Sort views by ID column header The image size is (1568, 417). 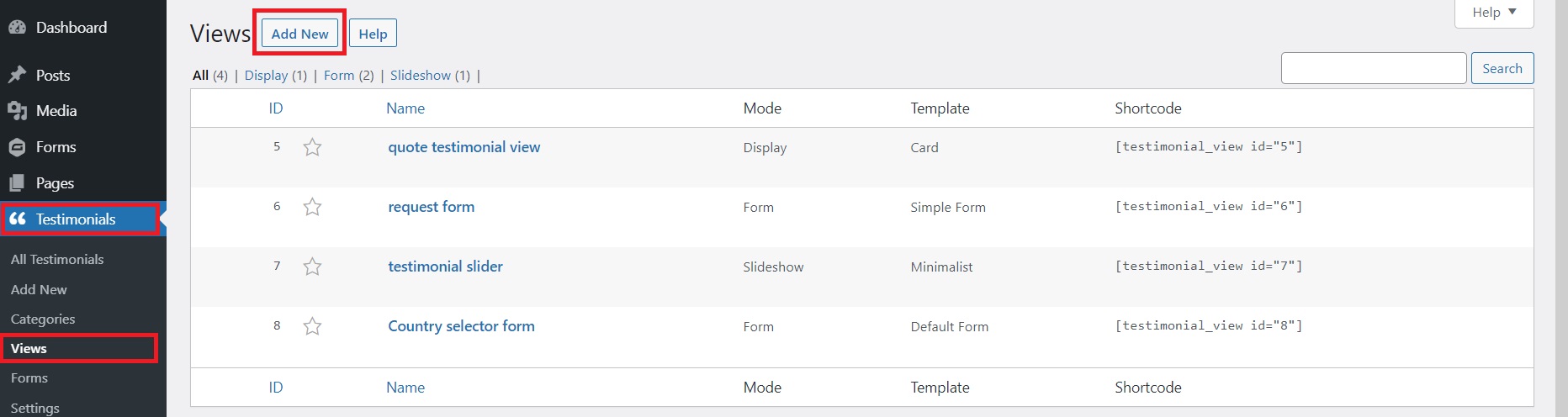tap(276, 108)
